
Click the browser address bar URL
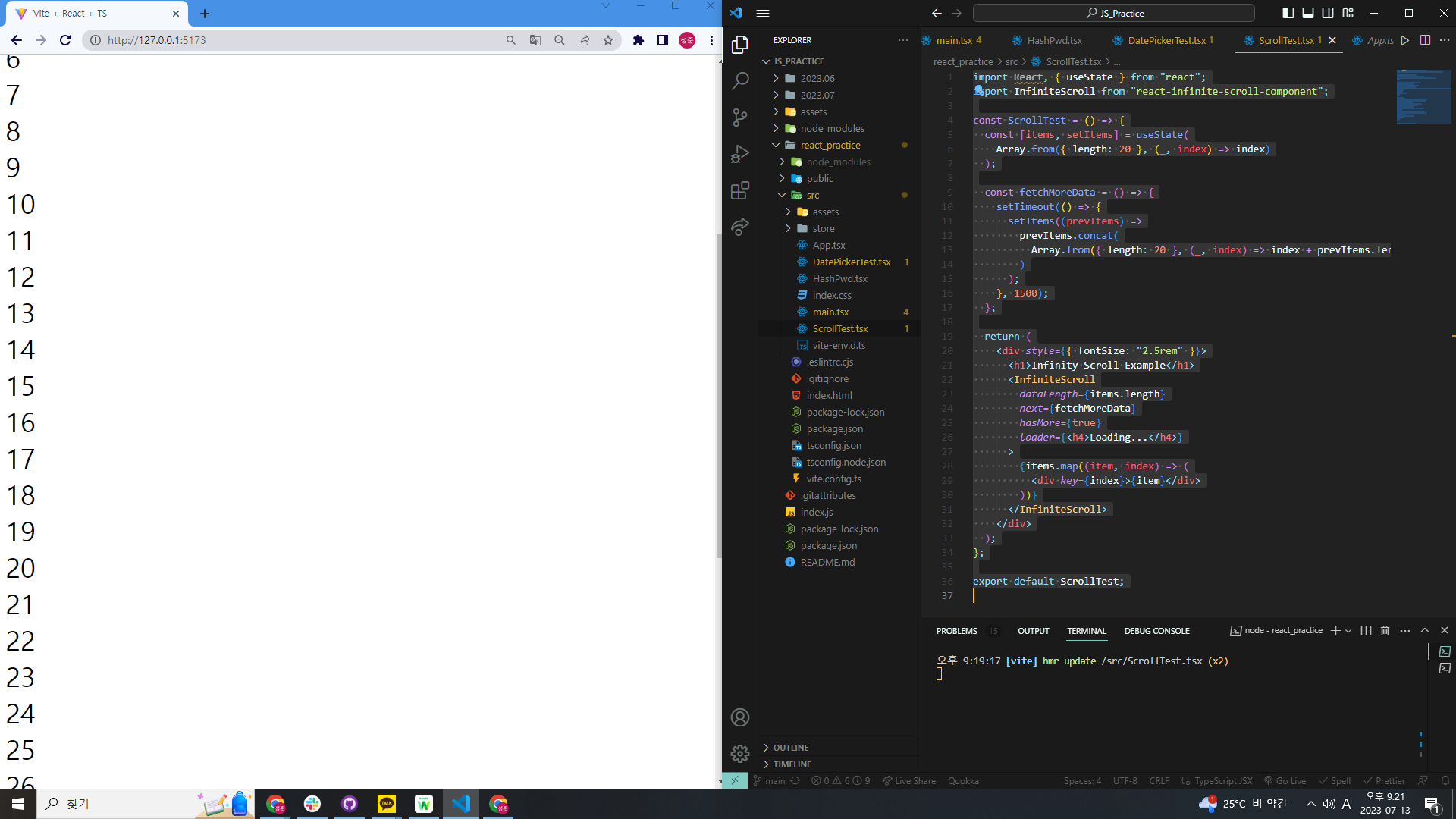tap(157, 40)
